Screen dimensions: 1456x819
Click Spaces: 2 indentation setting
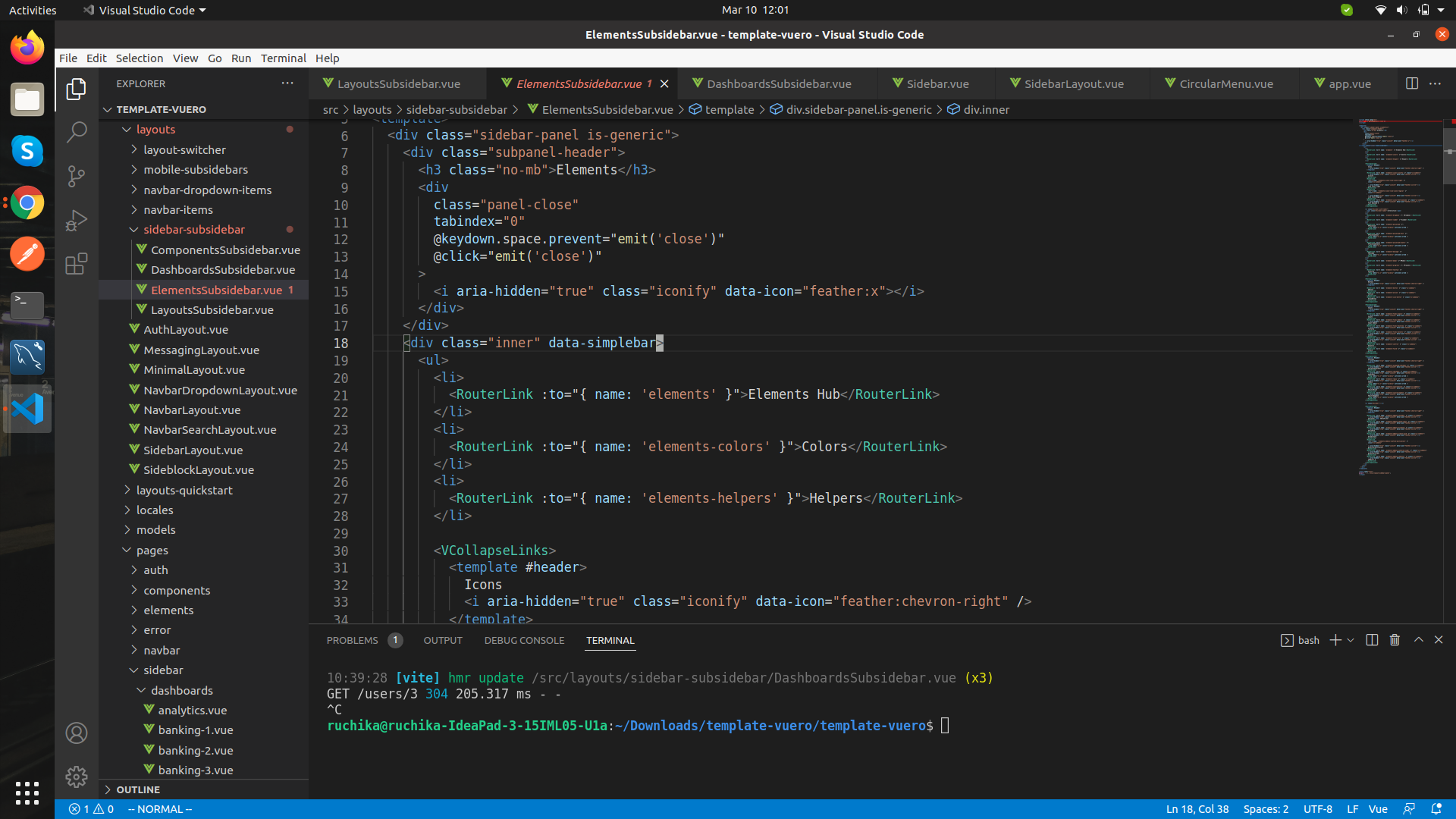tap(1265, 809)
